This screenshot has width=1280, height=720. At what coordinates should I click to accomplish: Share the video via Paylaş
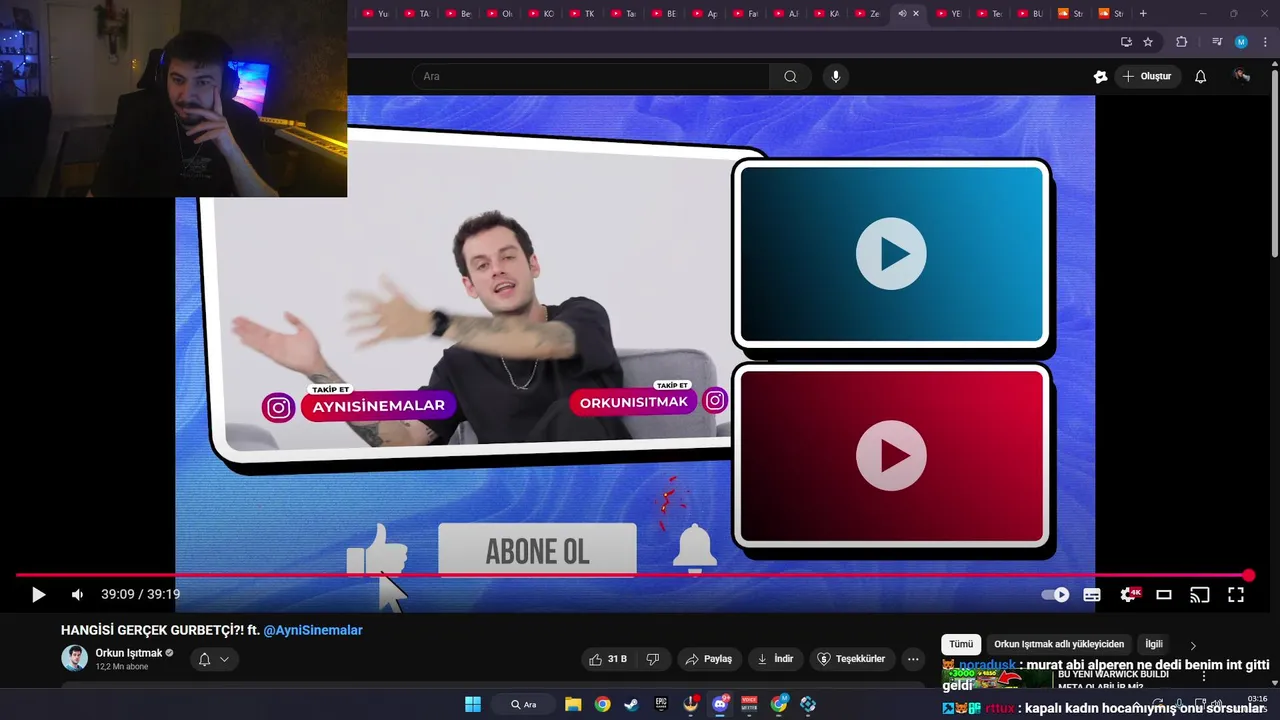(x=708, y=659)
